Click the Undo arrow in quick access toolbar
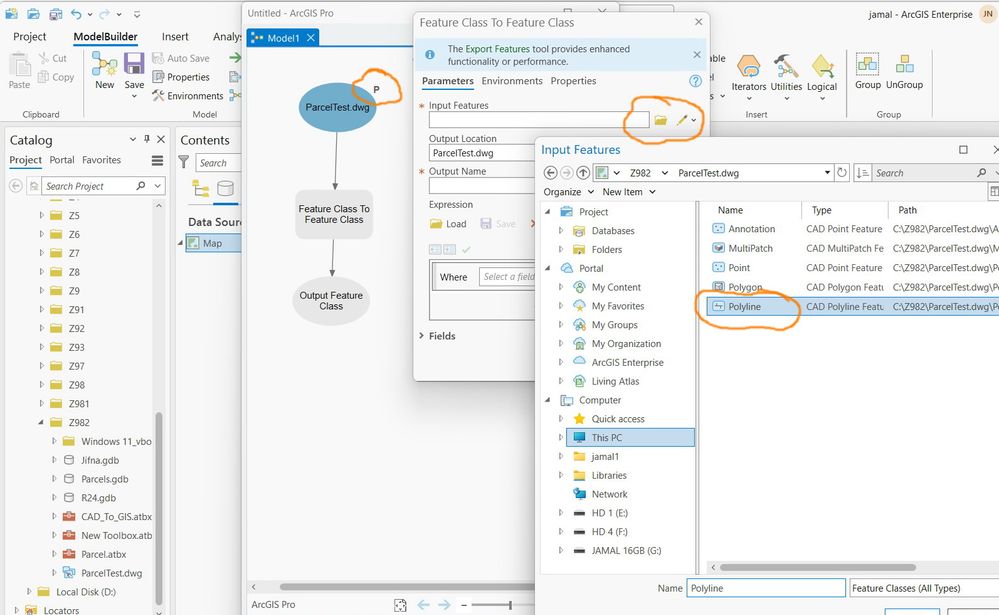 tap(76, 13)
